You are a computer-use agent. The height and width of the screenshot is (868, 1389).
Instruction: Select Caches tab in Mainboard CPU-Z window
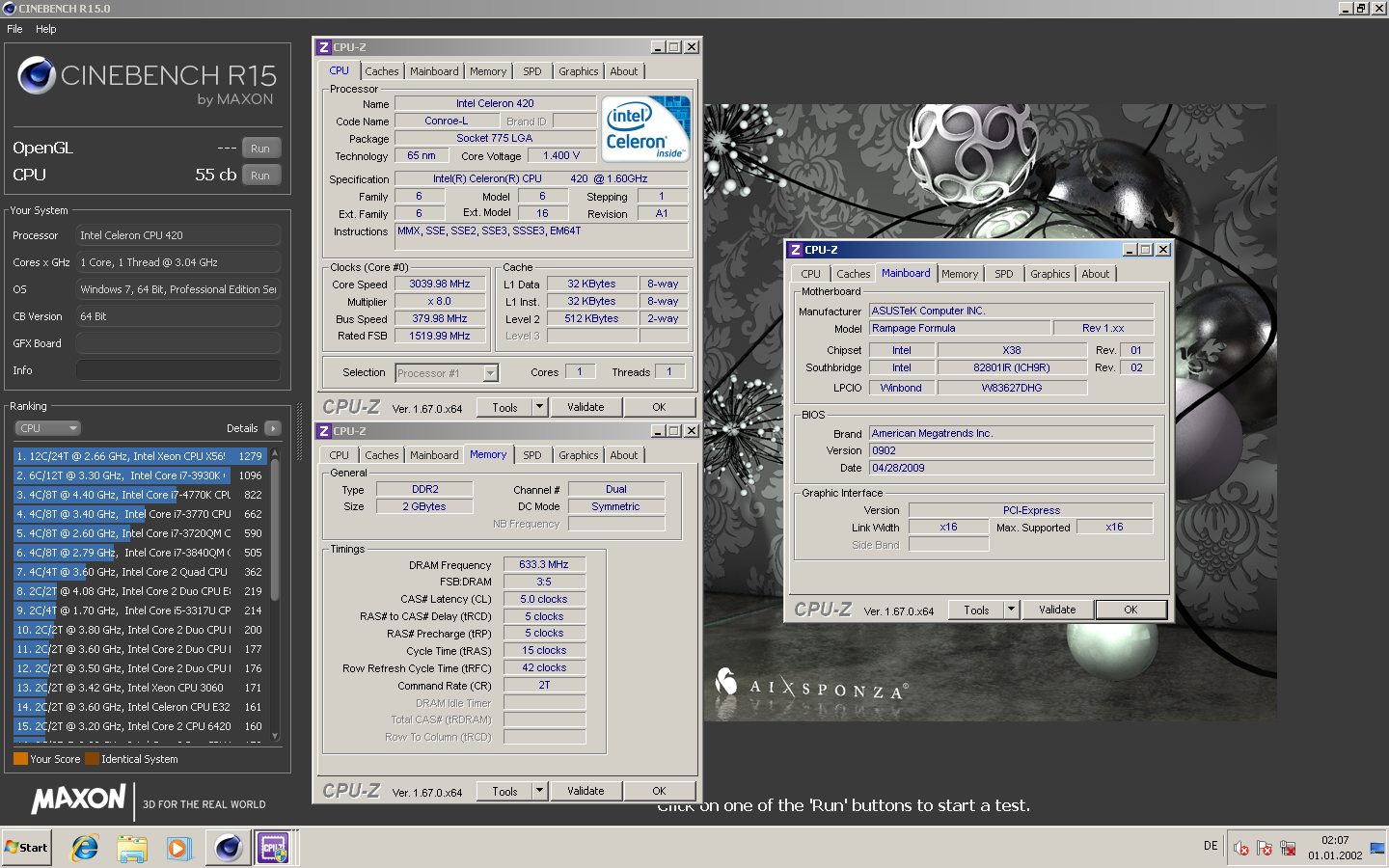(x=854, y=274)
